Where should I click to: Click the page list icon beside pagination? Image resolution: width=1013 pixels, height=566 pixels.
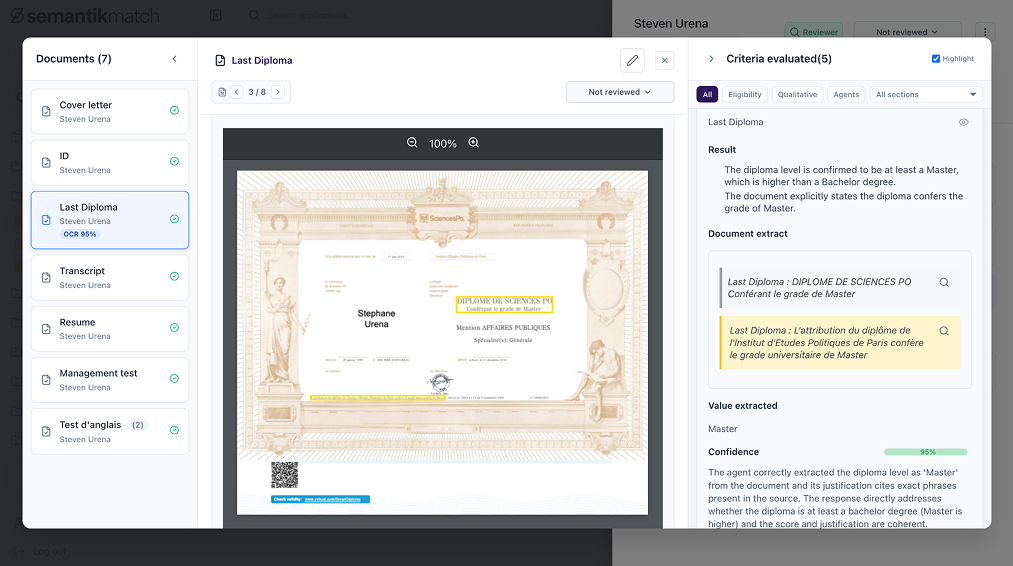[222, 92]
